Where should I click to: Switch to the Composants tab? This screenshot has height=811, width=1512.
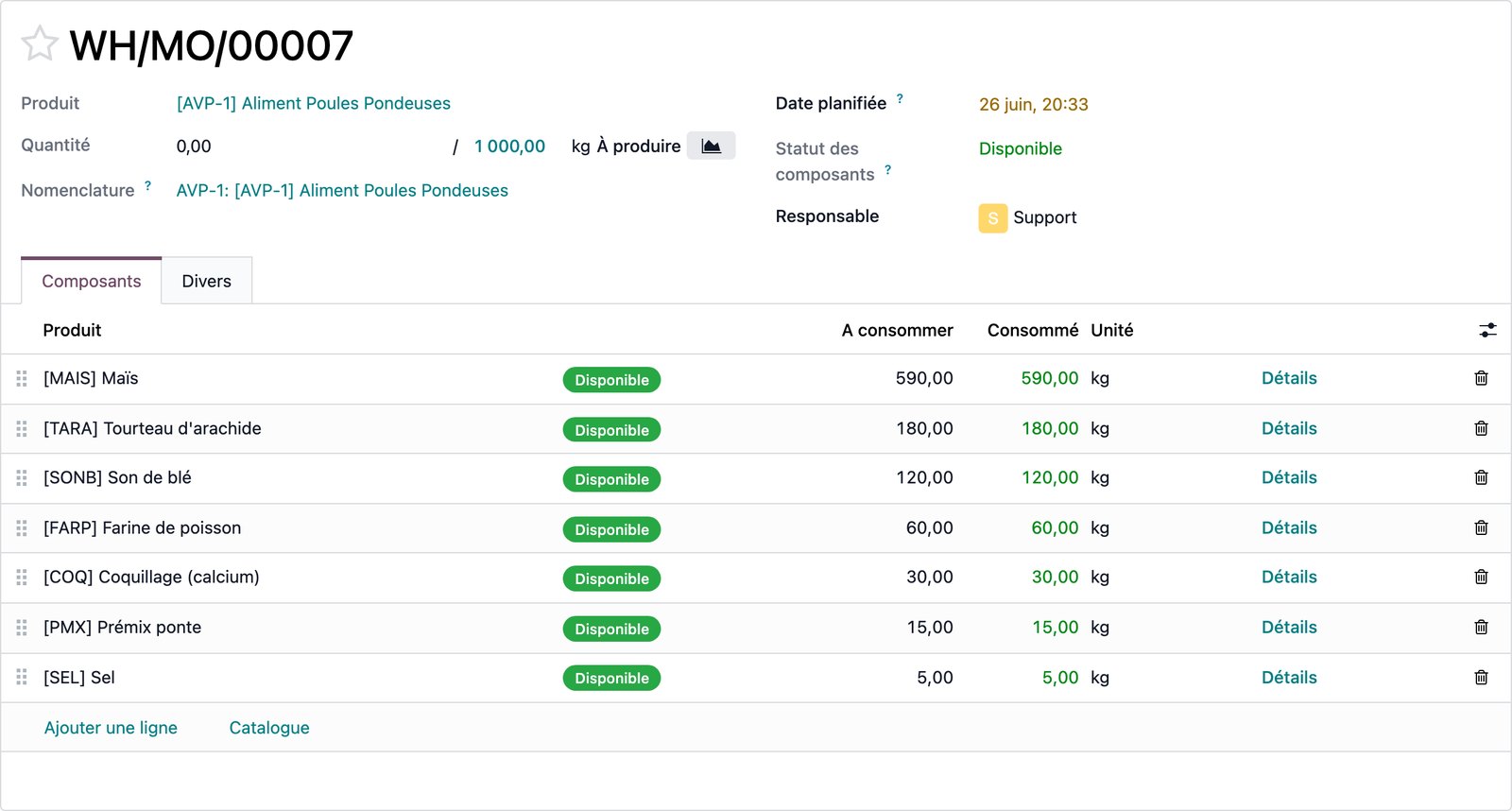point(92,281)
